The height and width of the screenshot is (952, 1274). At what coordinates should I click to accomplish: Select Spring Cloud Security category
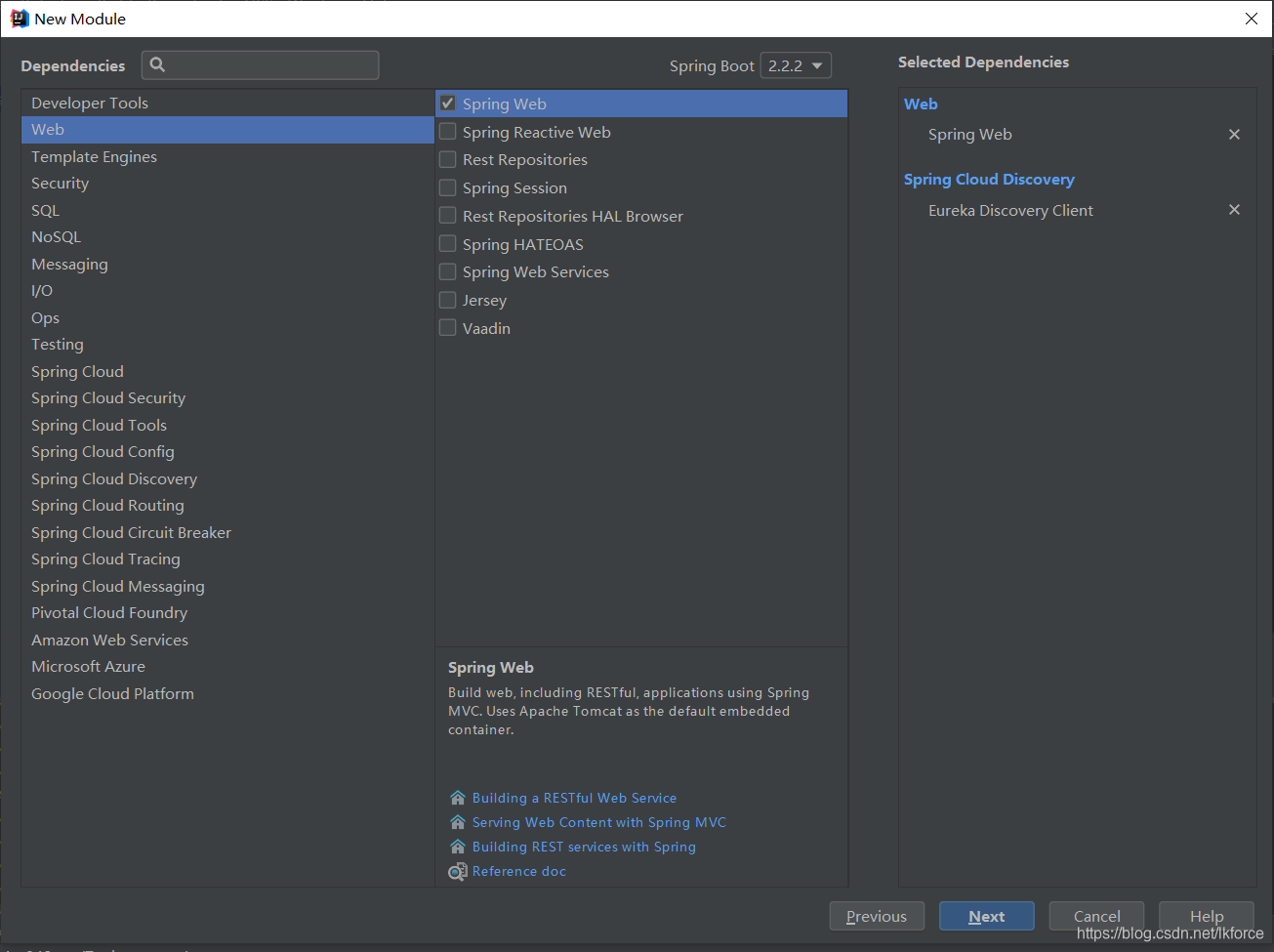point(227,398)
